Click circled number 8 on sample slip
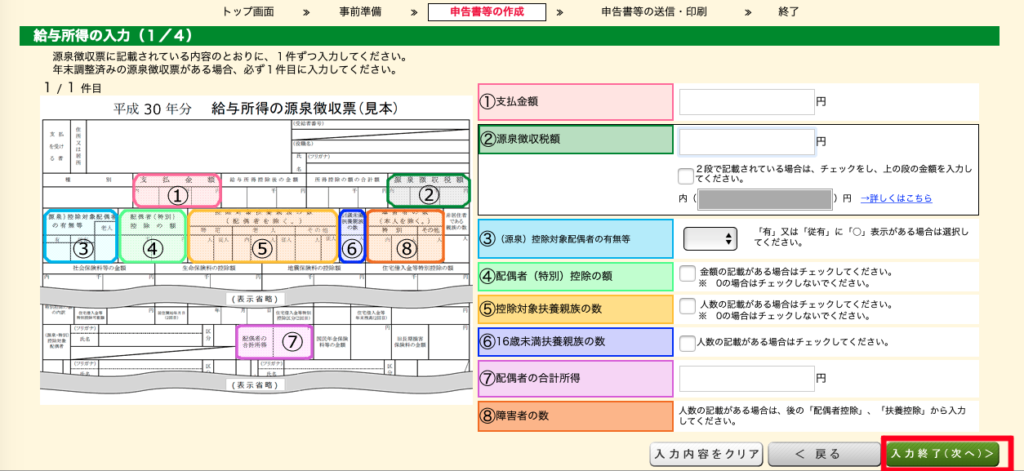The width and height of the screenshot is (1024, 471). point(404,247)
